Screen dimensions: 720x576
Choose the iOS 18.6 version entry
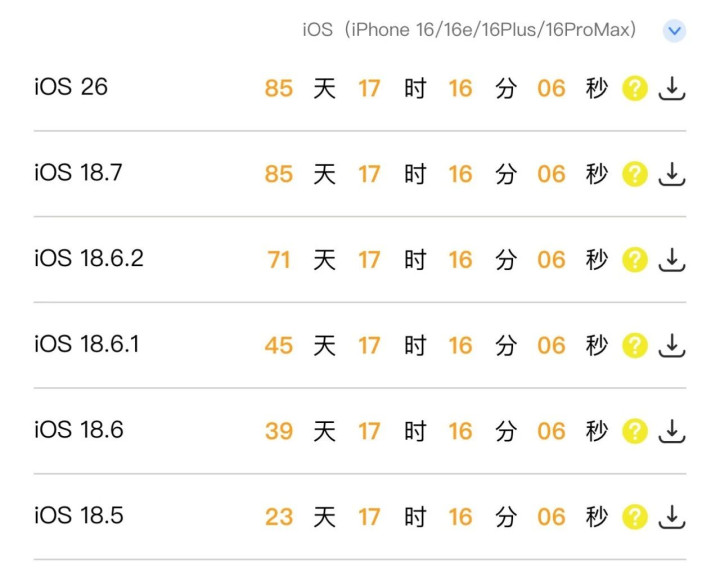[78, 430]
